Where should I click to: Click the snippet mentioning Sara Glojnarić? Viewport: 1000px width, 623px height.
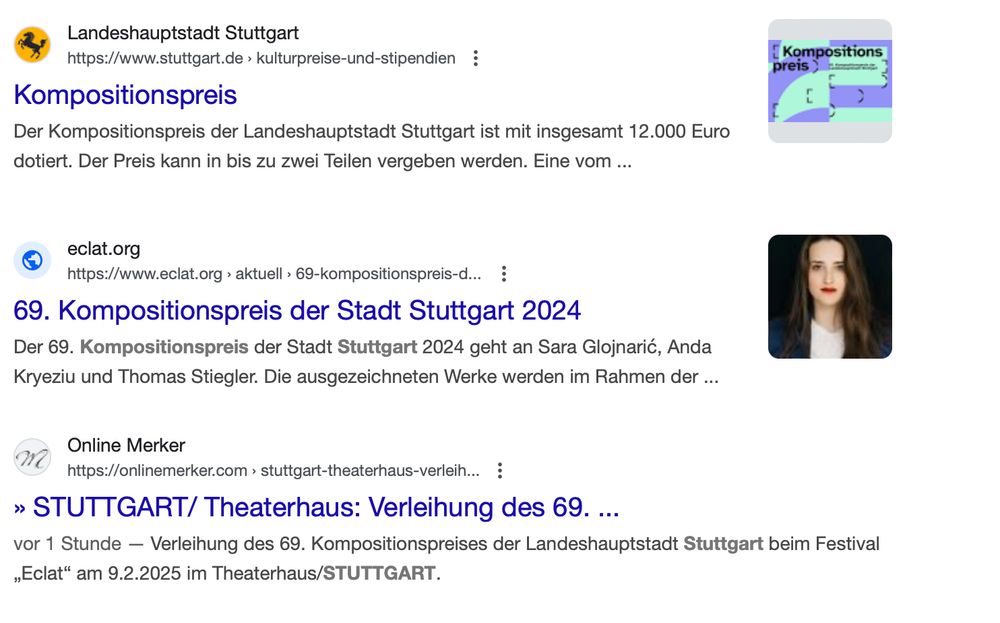click(366, 362)
